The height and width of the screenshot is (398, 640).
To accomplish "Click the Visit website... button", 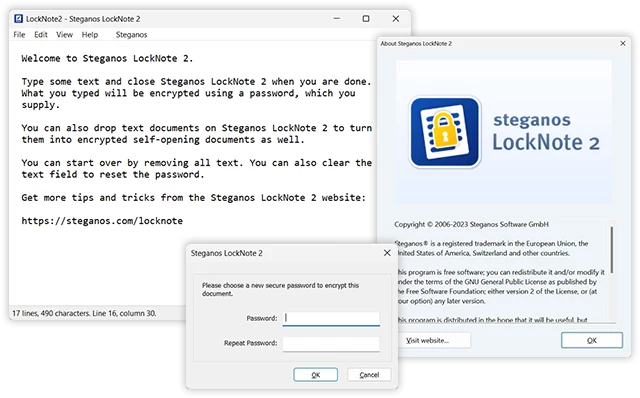I will tap(435, 340).
